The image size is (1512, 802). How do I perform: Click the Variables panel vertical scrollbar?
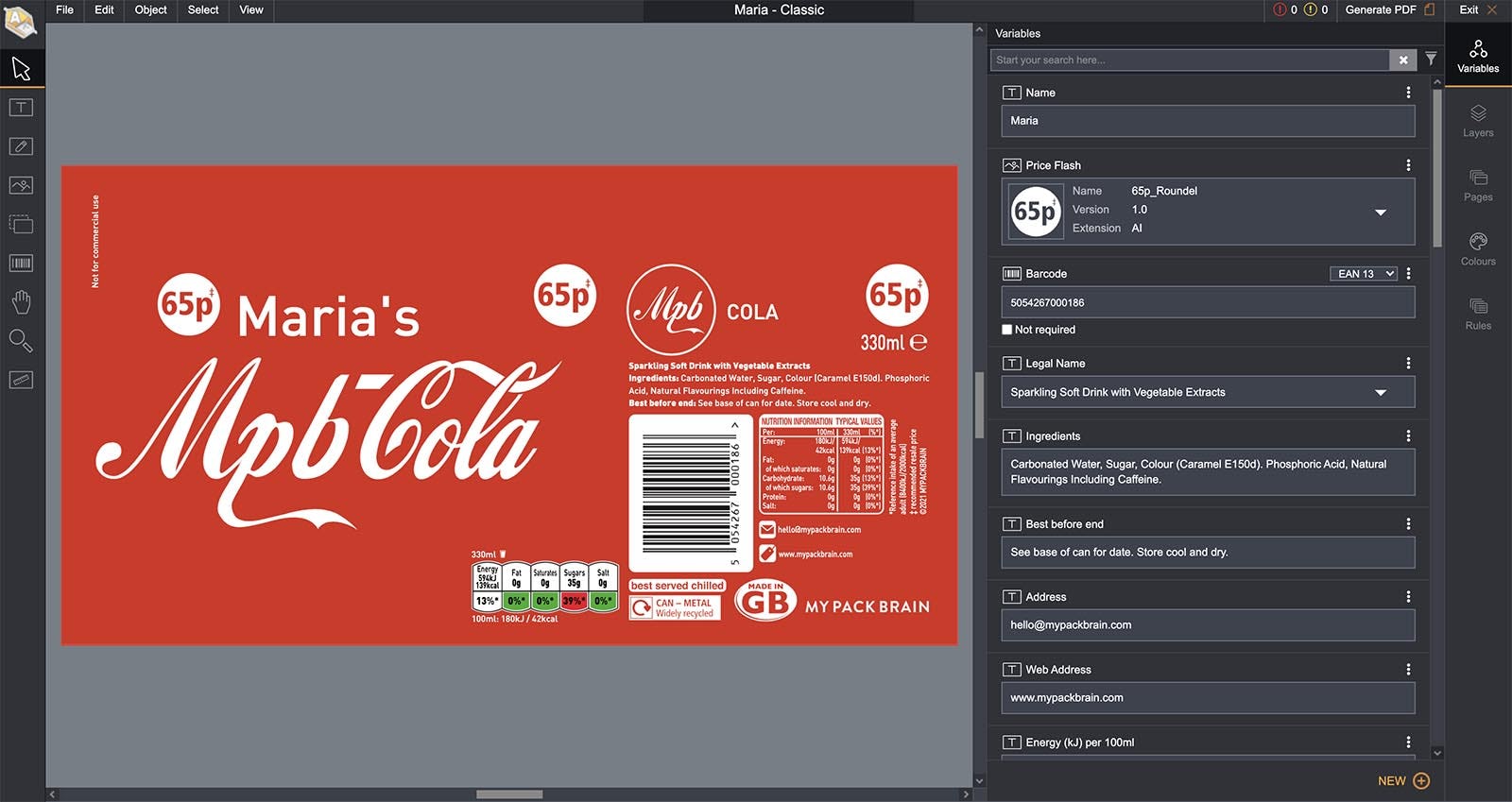click(x=1437, y=168)
